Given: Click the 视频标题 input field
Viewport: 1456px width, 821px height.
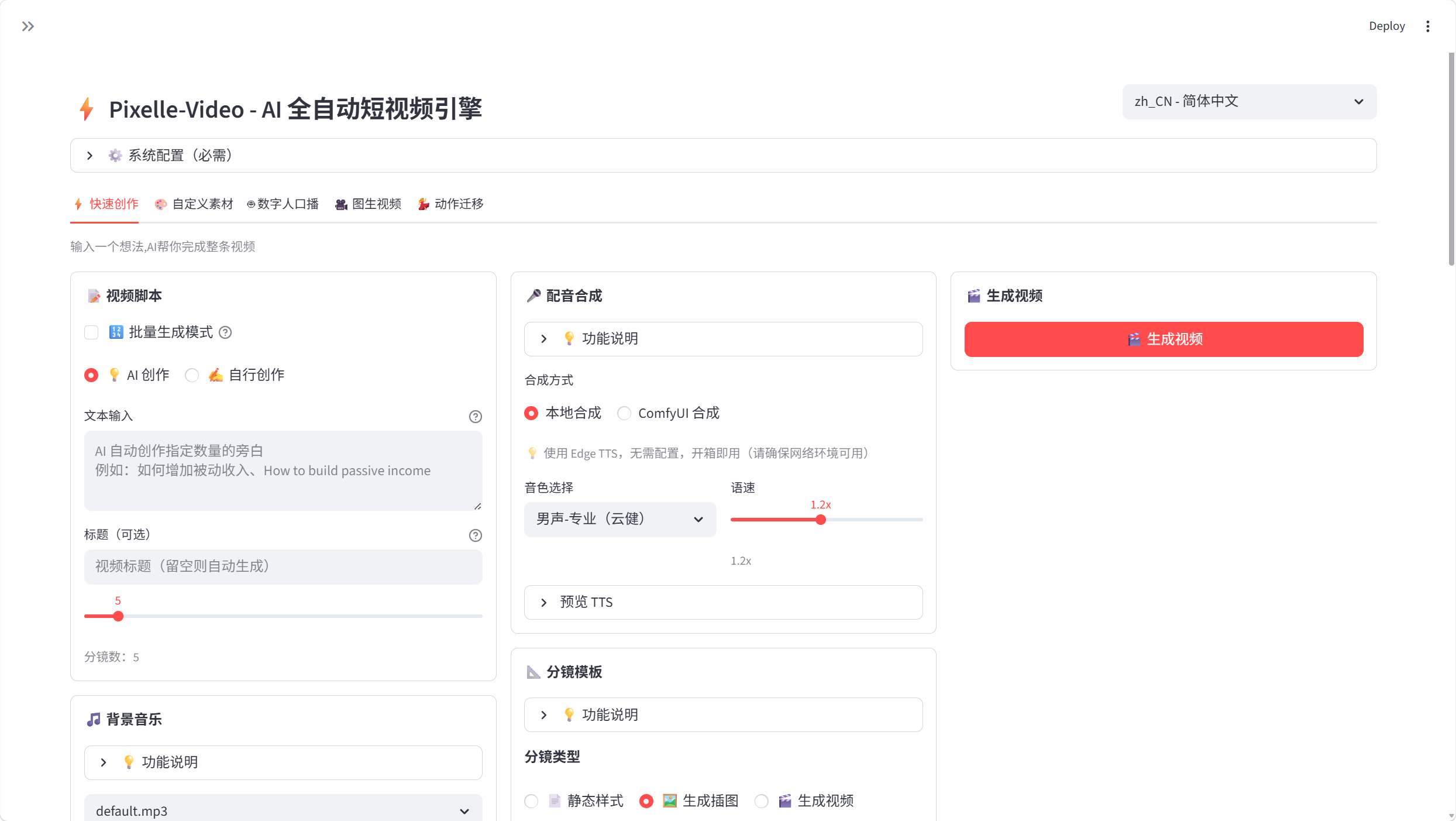Looking at the screenshot, I should click(283, 566).
